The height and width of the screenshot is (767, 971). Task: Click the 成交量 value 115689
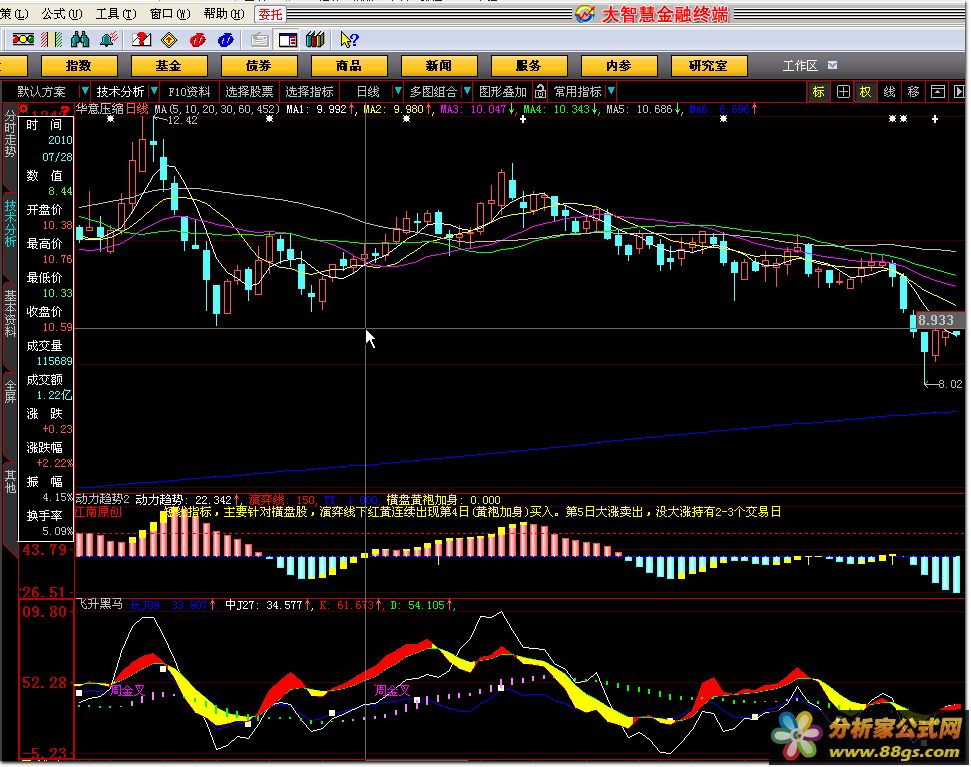(x=54, y=361)
